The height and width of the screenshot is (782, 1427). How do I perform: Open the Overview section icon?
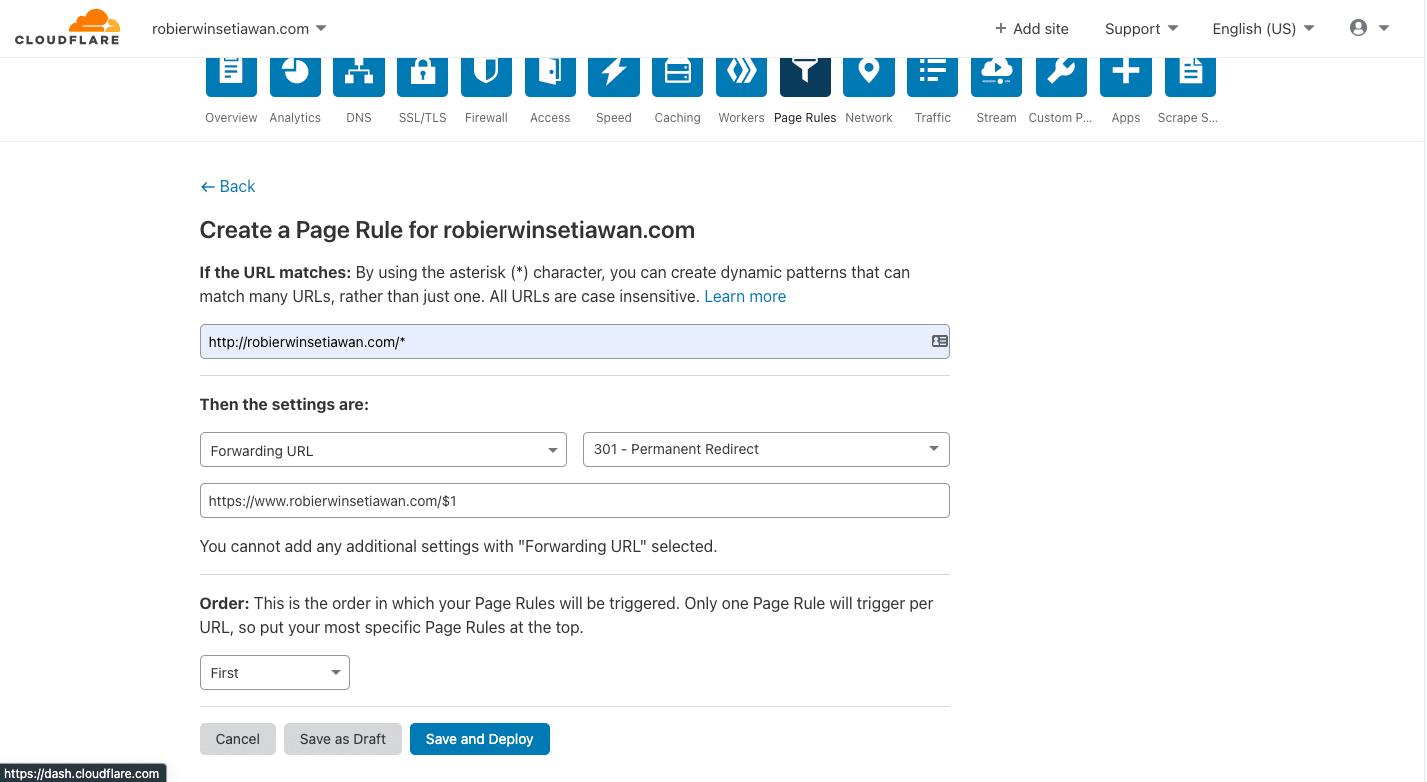coord(231,77)
